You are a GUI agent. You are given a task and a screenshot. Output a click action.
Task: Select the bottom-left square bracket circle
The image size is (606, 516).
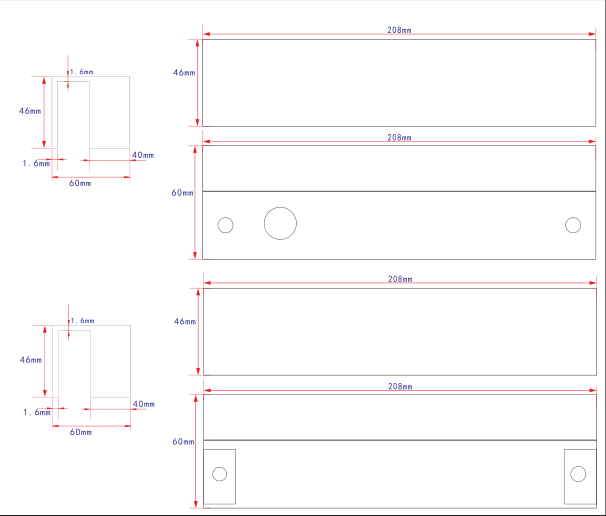(220, 474)
